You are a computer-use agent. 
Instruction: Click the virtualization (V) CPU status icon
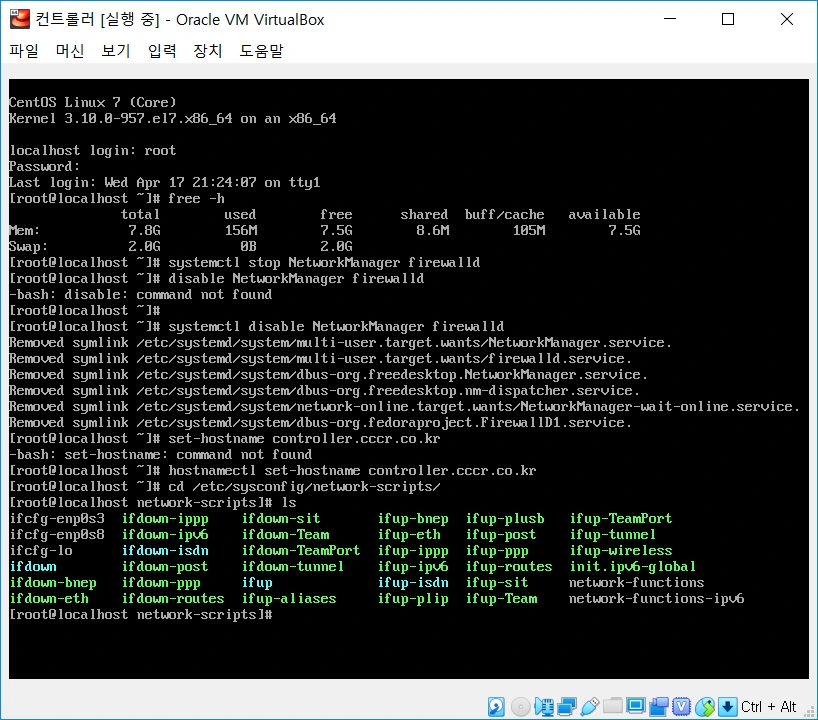point(681,706)
